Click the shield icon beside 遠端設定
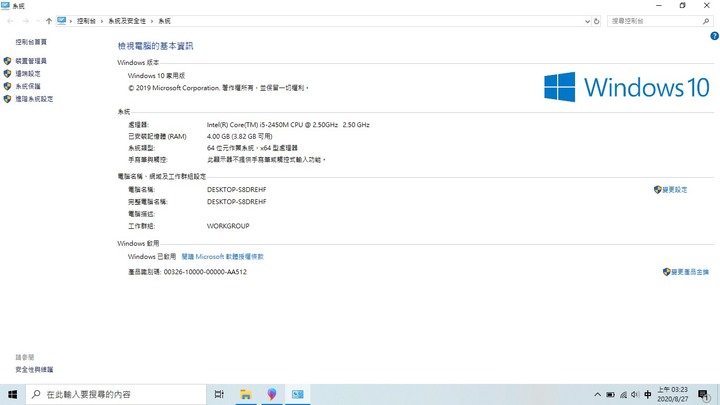The width and height of the screenshot is (720, 405). click(x=7, y=73)
